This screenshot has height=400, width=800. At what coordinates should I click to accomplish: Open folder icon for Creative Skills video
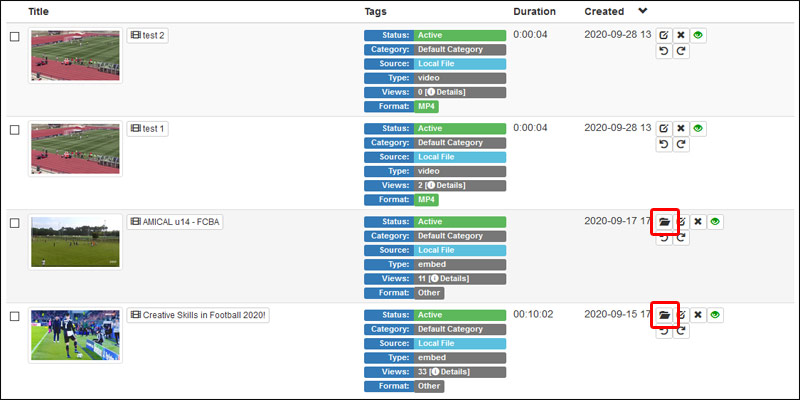665,315
